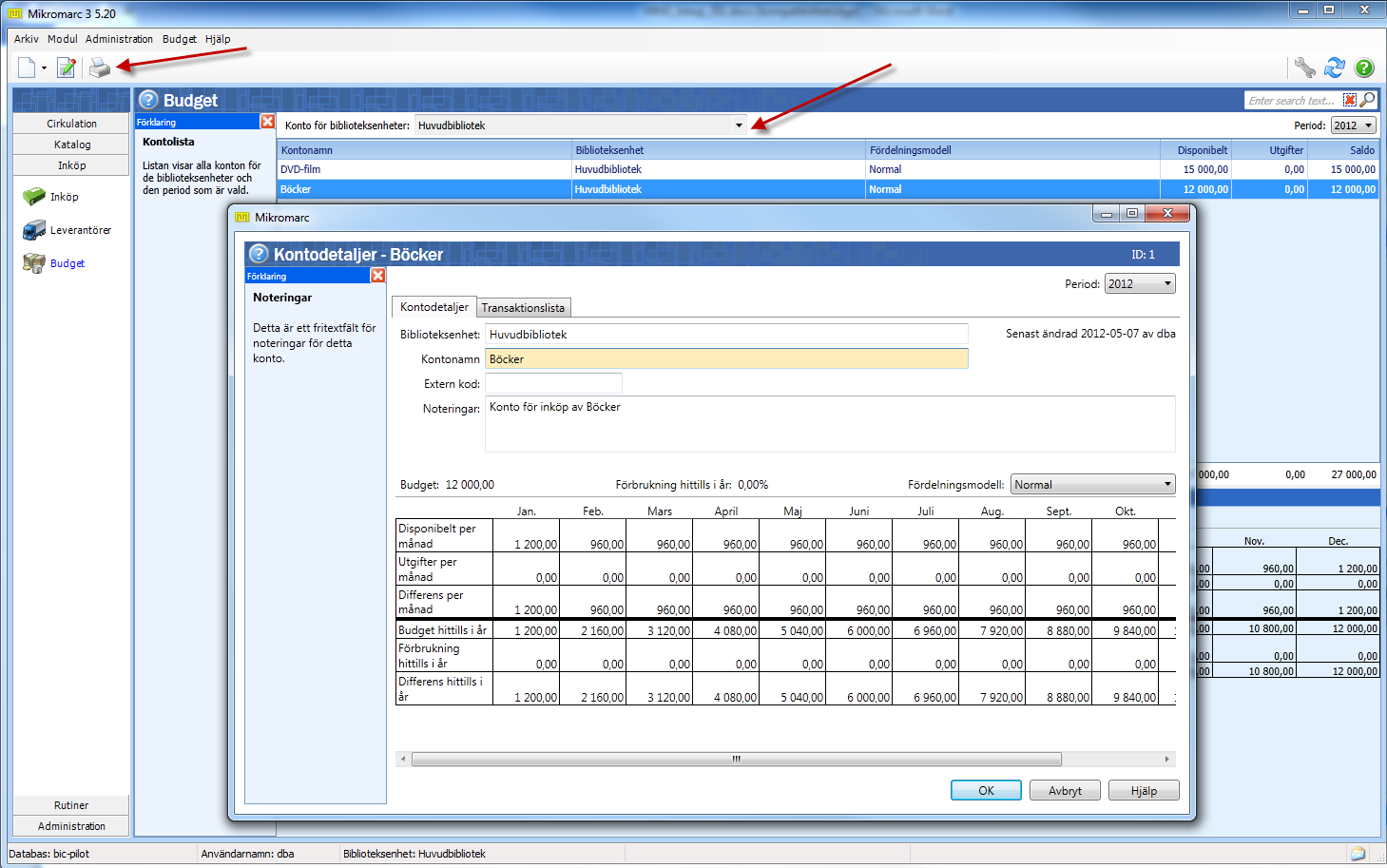Select the Böcker account row in list

tap(827, 189)
